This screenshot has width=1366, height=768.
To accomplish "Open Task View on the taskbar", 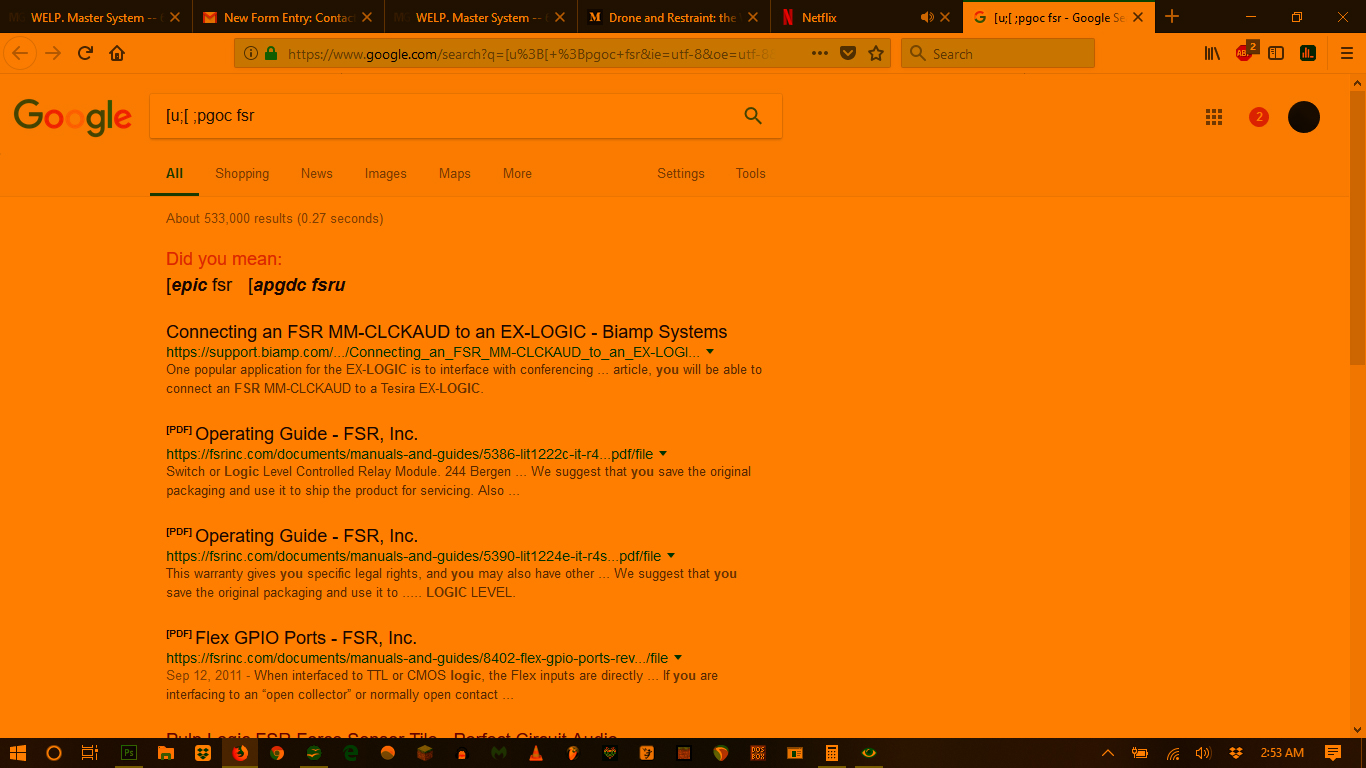I will [89, 753].
